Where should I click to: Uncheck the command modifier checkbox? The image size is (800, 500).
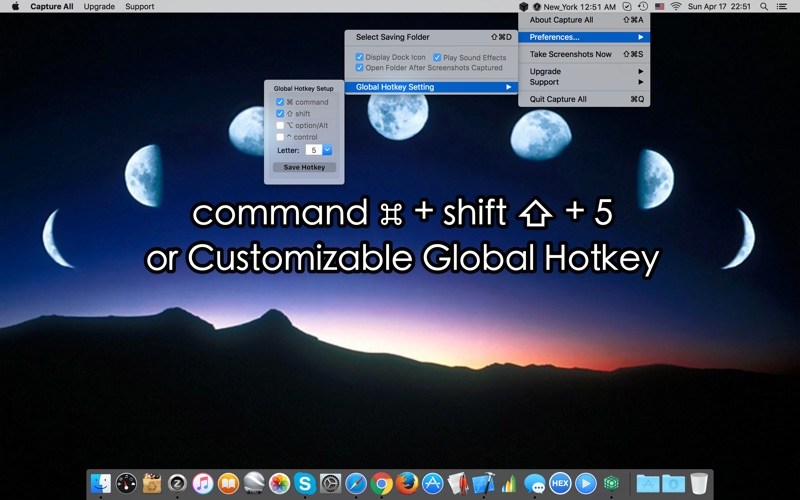coord(280,102)
